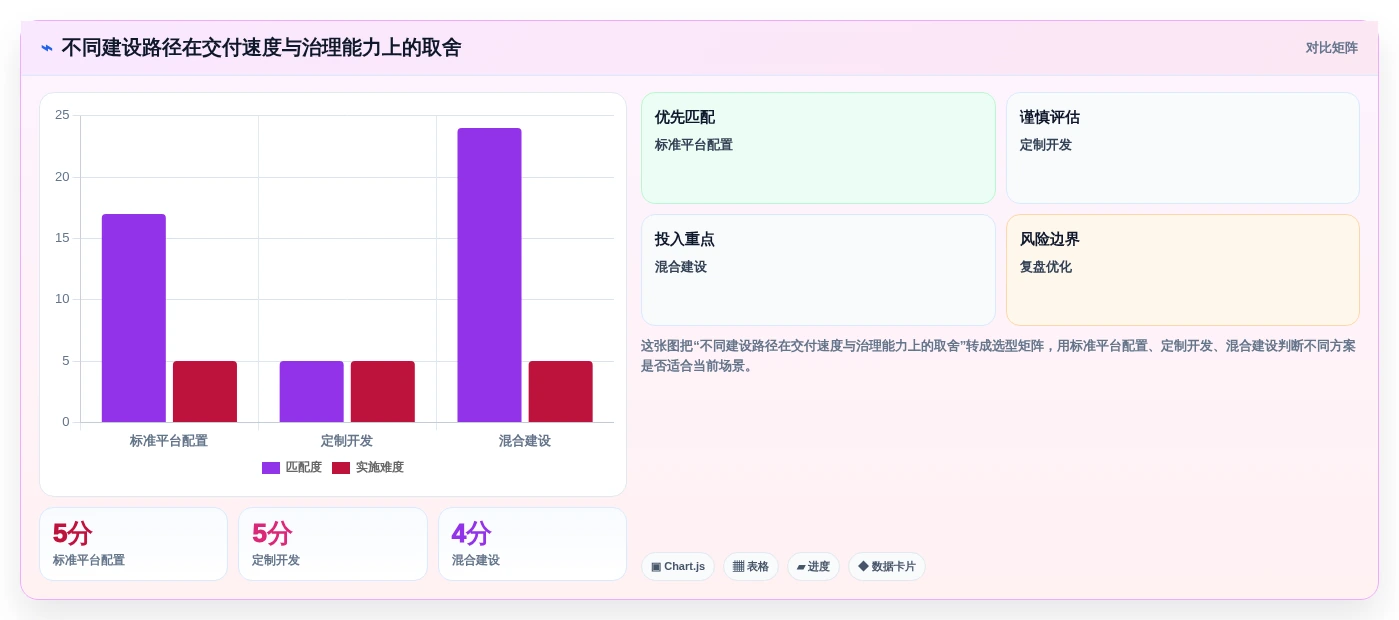The image size is (1399, 620).
Task: Click the red 实施难度 bar for 混合建设
Action: tap(561, 392)
